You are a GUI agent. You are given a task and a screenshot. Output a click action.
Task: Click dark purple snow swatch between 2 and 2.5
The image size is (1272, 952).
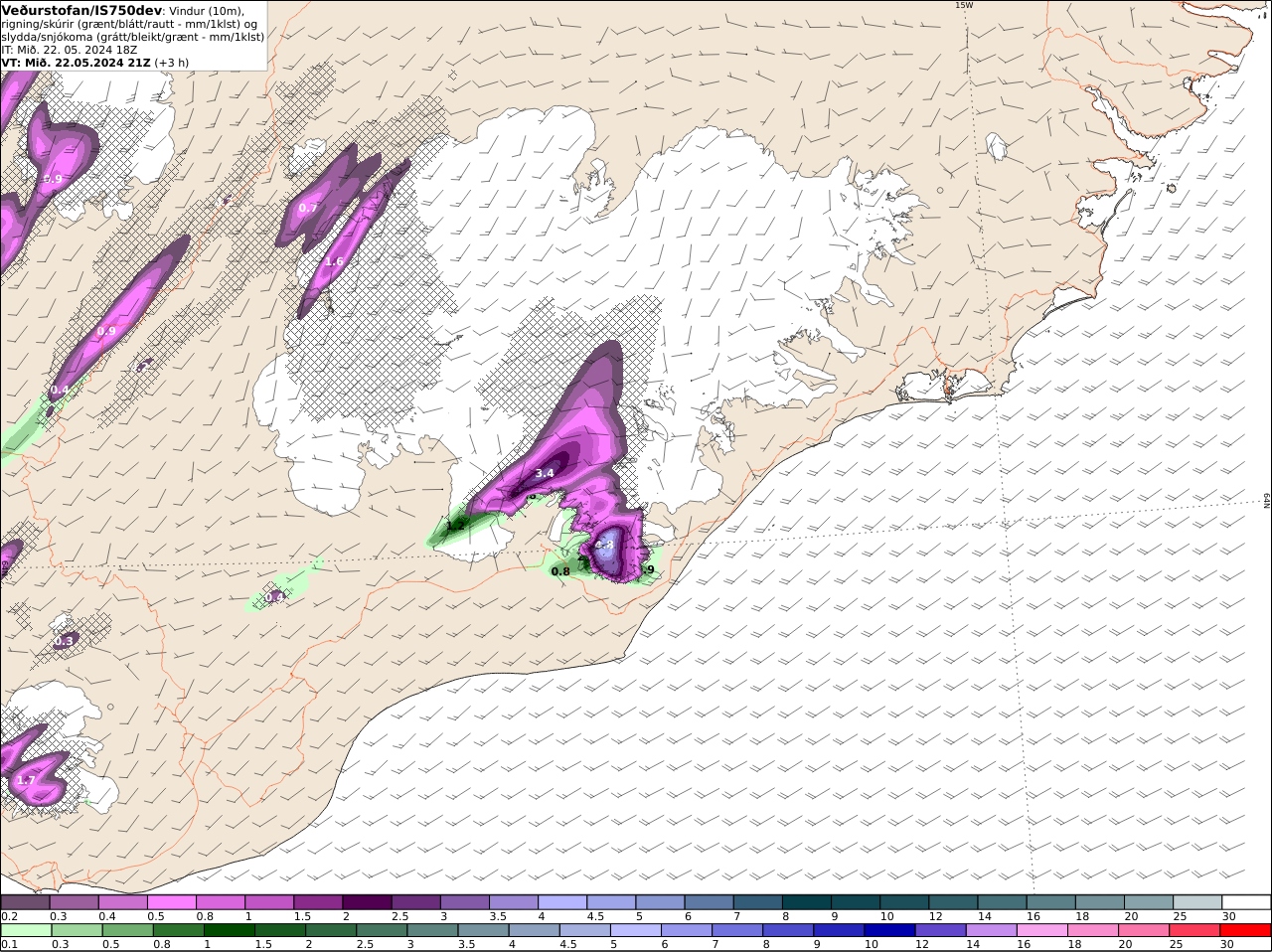click(x=370, y=902)
